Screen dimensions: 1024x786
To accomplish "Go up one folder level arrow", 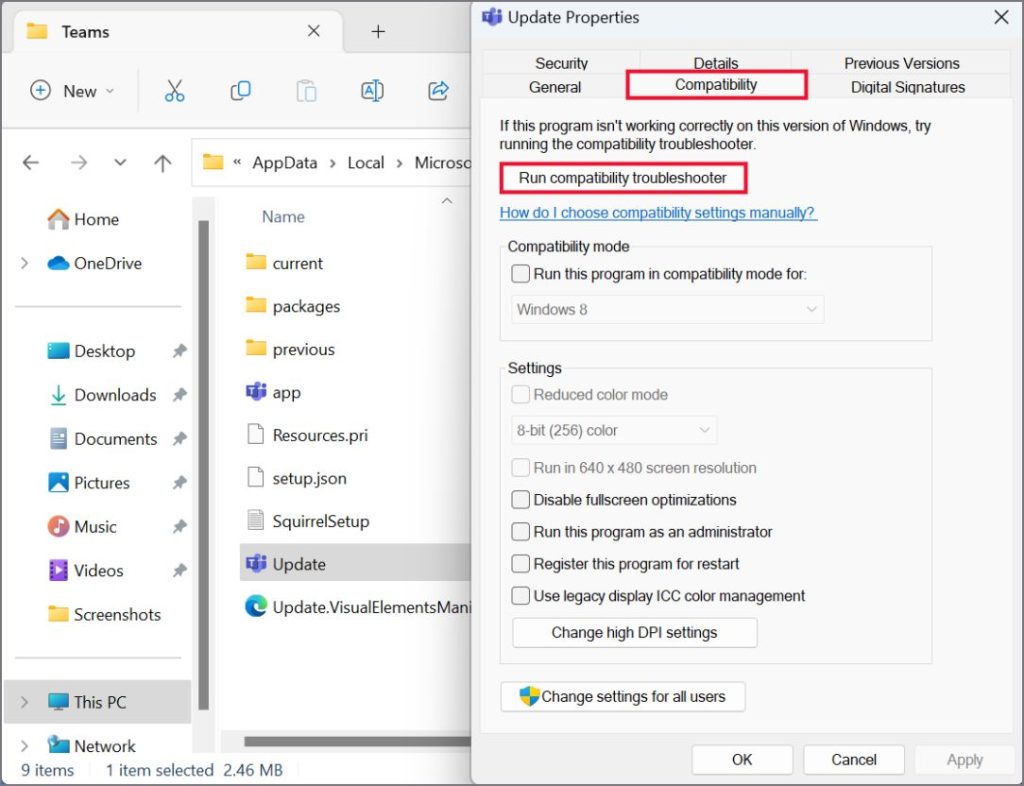I will click(x=163, y=163).
